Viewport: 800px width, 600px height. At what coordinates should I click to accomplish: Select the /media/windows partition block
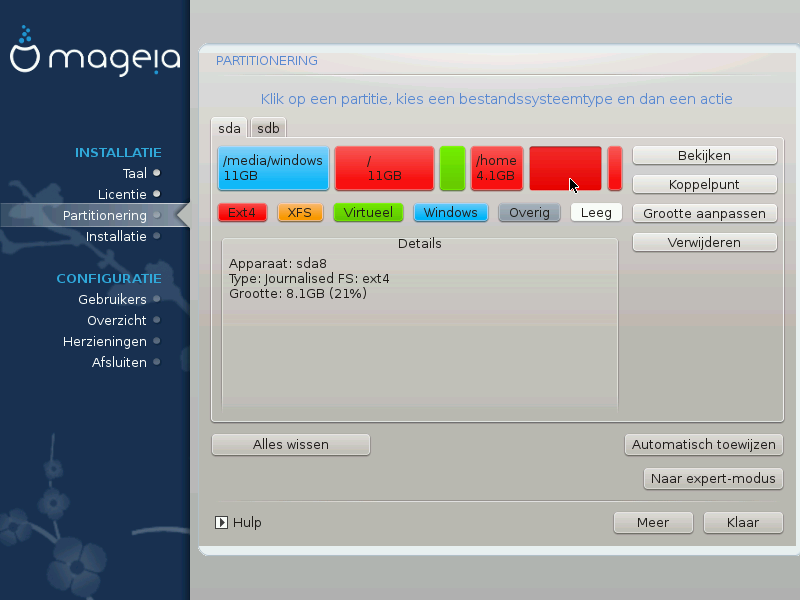273,168
